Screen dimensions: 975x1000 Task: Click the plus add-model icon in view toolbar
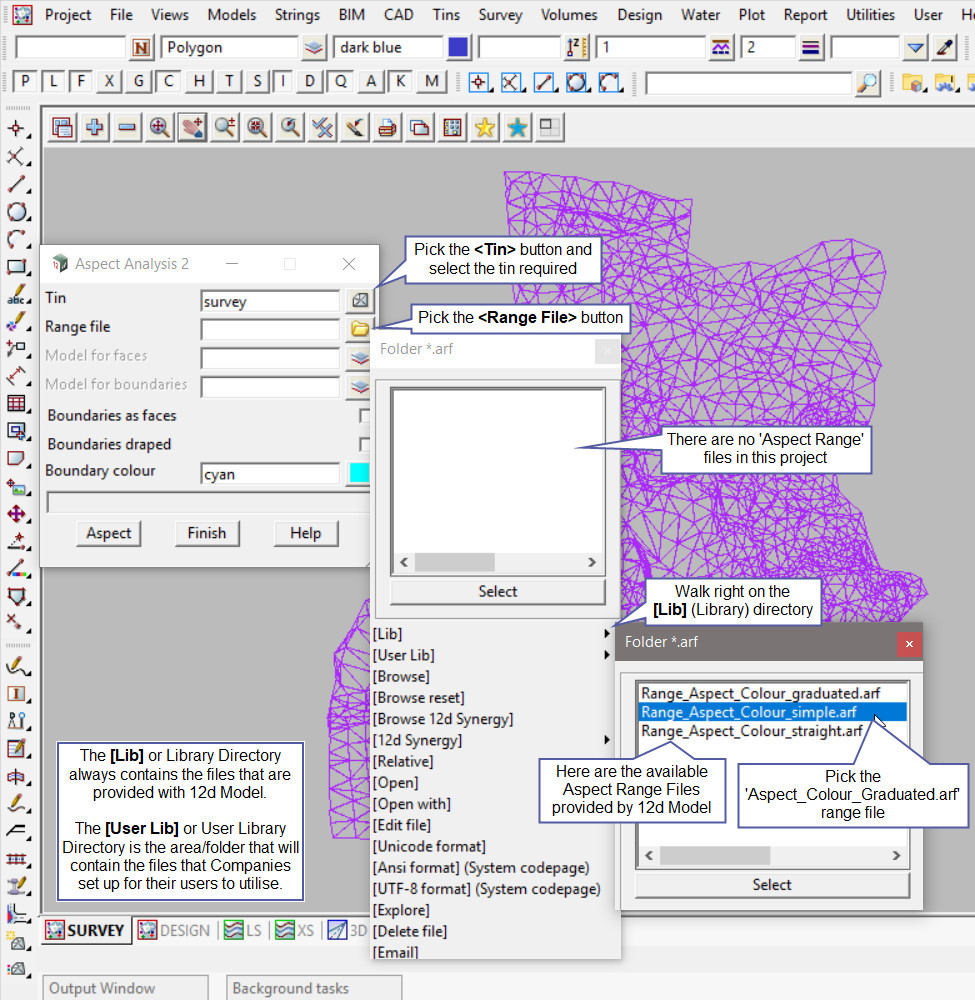point(94,128)
